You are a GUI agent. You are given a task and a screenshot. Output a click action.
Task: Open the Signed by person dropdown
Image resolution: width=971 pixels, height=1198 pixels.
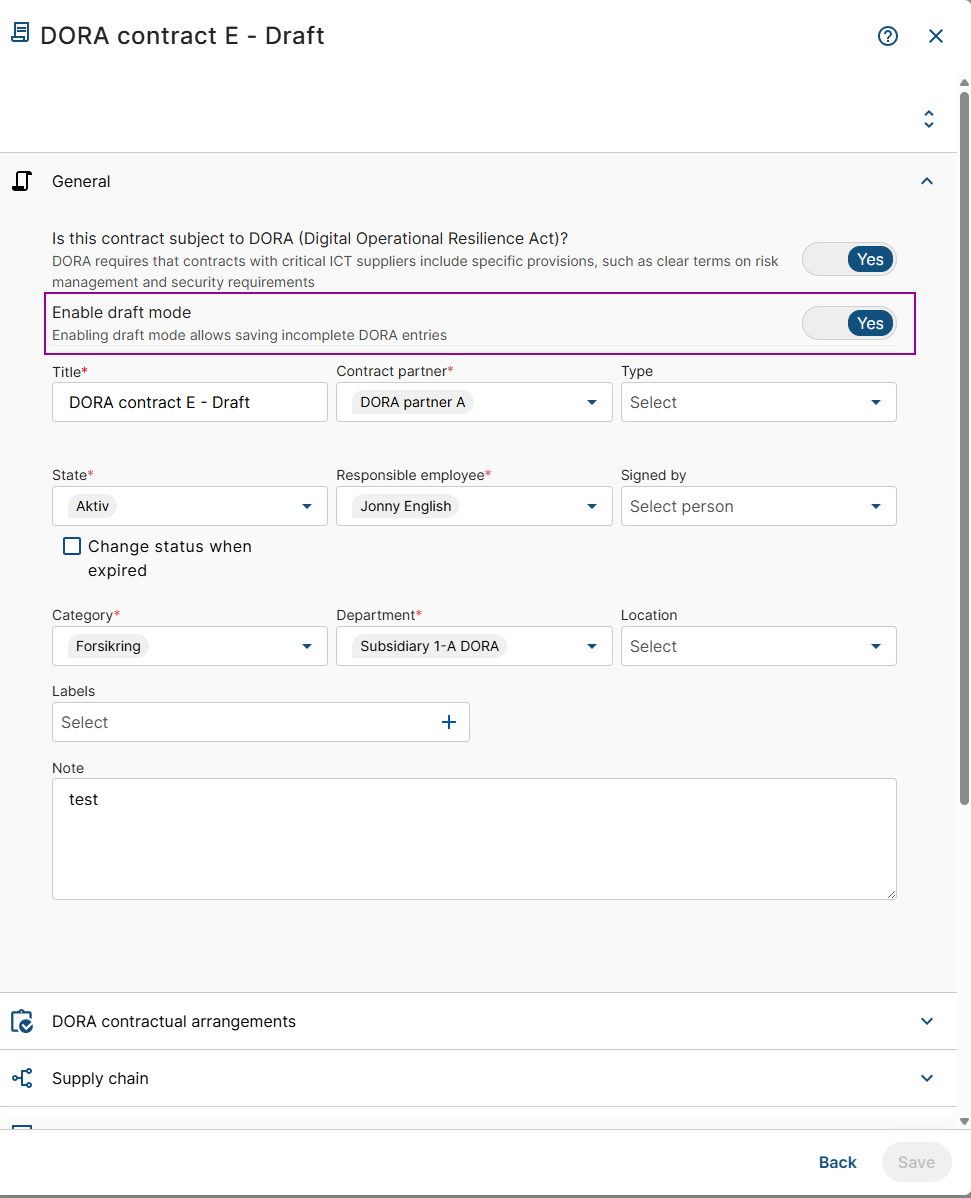(x=758, y=506)
